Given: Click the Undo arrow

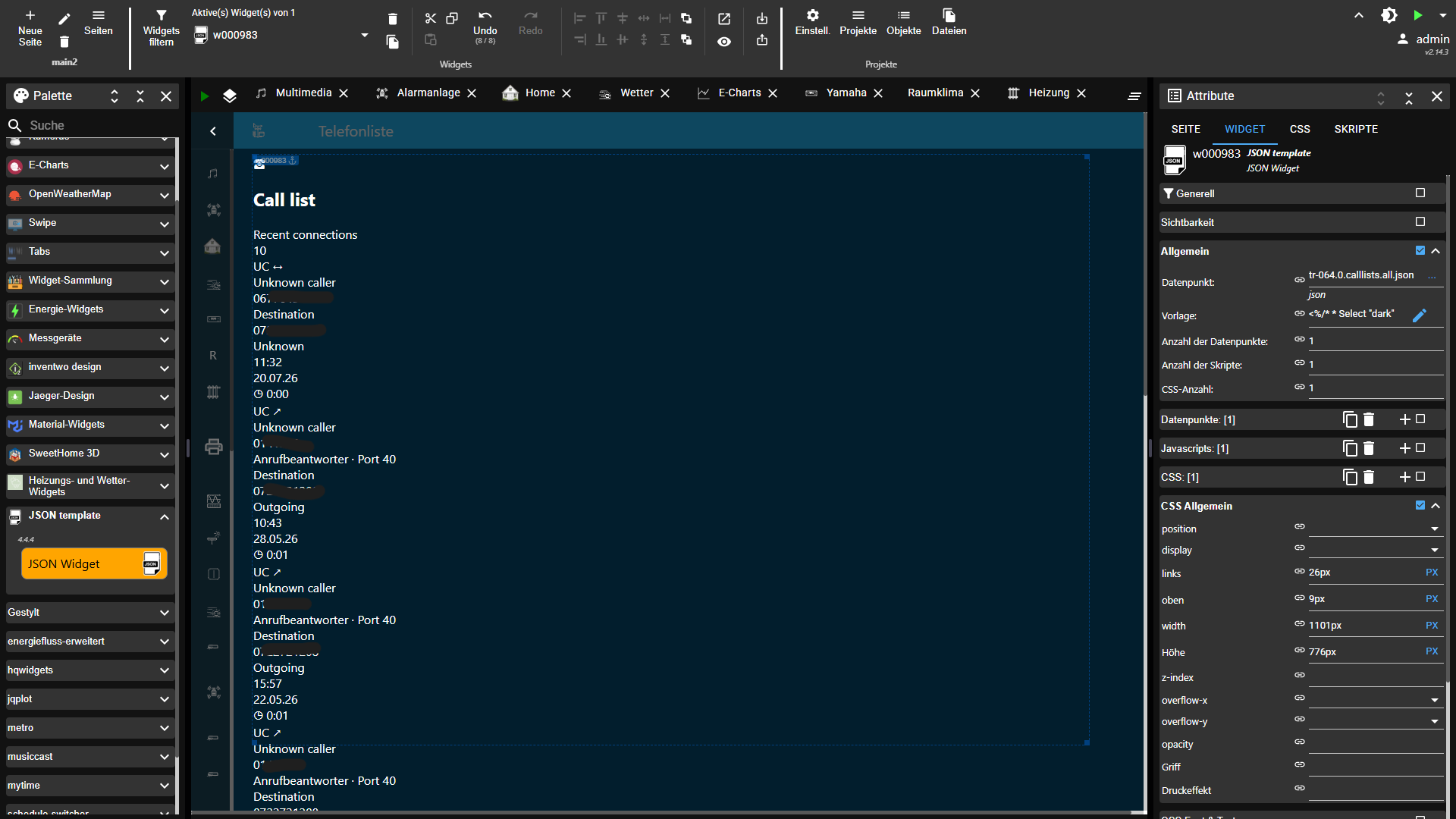Looking at the screenshot, I should (485, 15).
